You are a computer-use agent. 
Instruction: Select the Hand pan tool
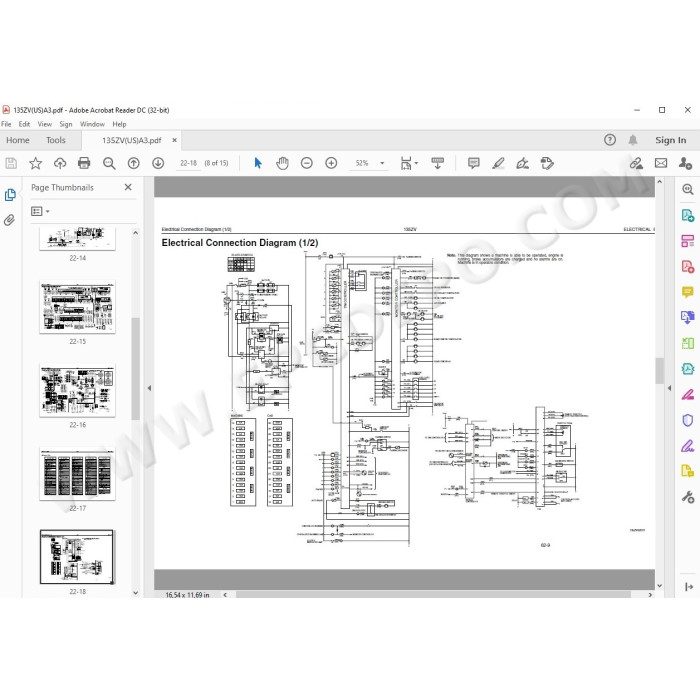282,163
